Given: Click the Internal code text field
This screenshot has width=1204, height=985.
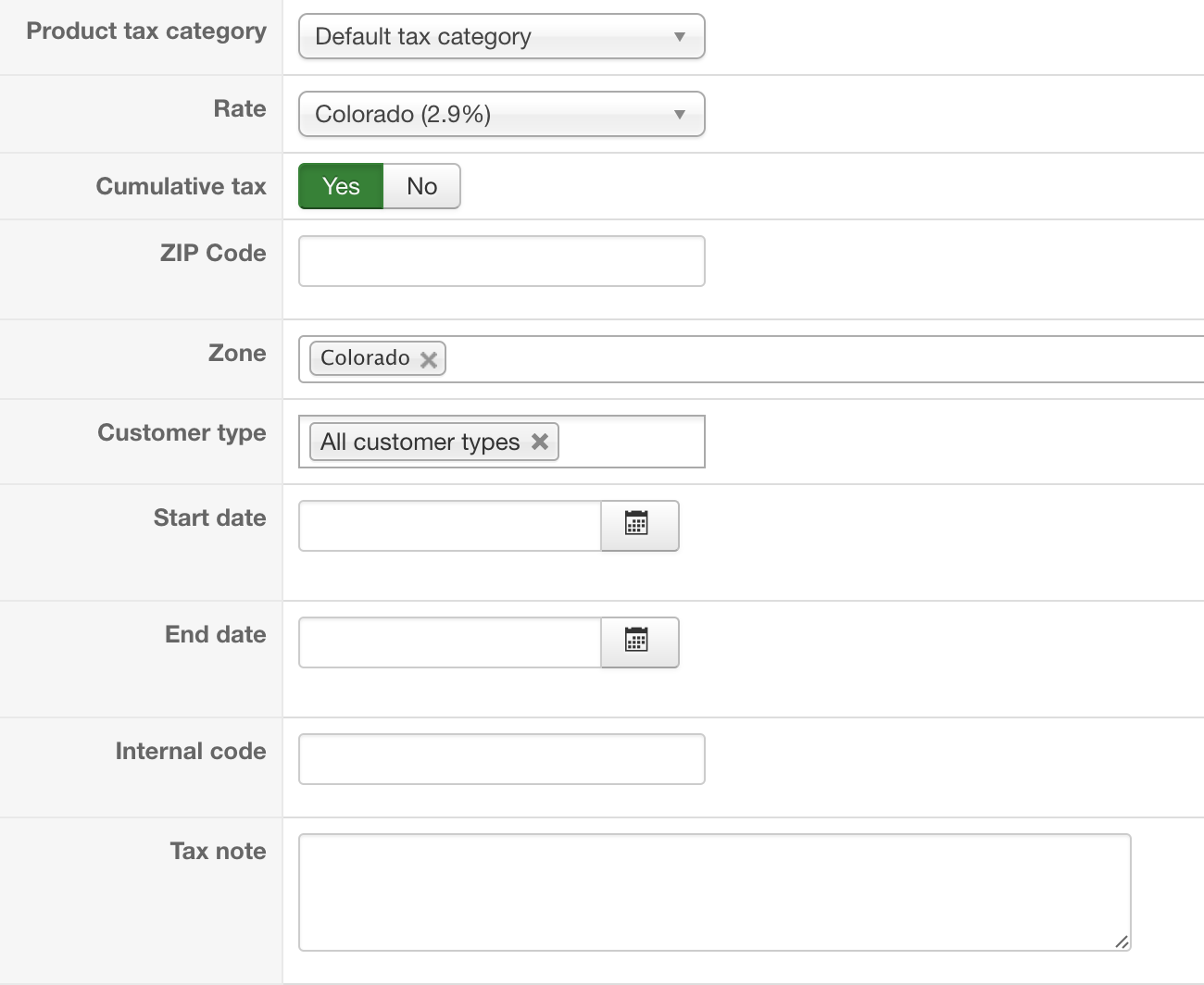Looking at the screenshot, I should (501, 759).
